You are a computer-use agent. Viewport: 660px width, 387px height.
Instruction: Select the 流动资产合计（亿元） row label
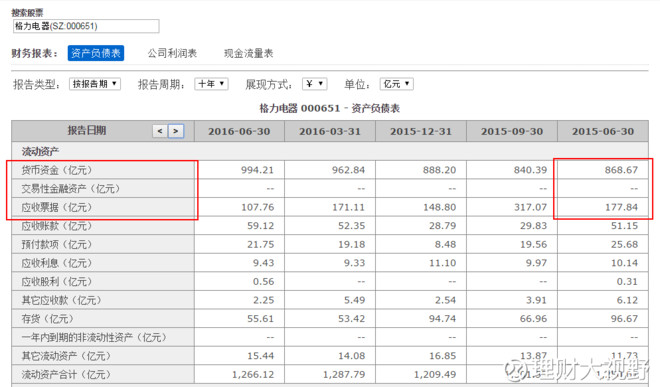click(66, 374)
